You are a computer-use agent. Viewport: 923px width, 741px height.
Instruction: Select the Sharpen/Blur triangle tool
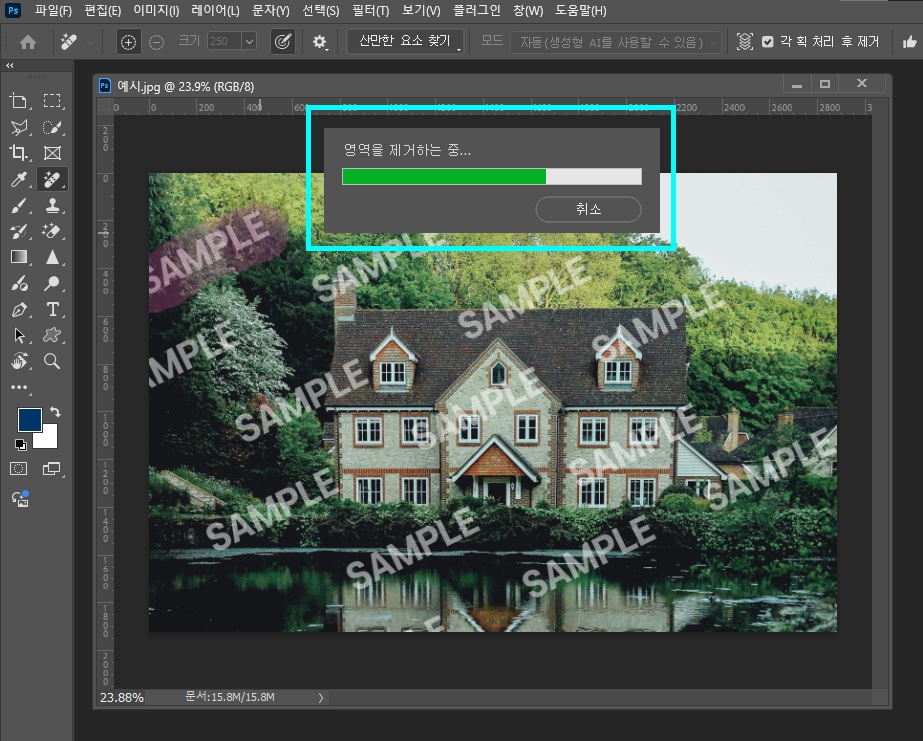coord(52,257)
